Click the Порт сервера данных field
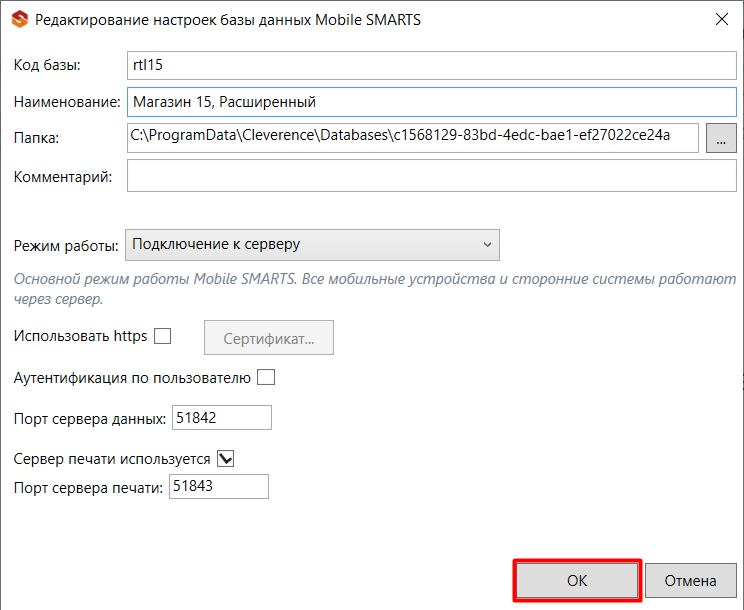Viewport: 744px width, 610px height. pyautogui.click(x=222, y=417)
